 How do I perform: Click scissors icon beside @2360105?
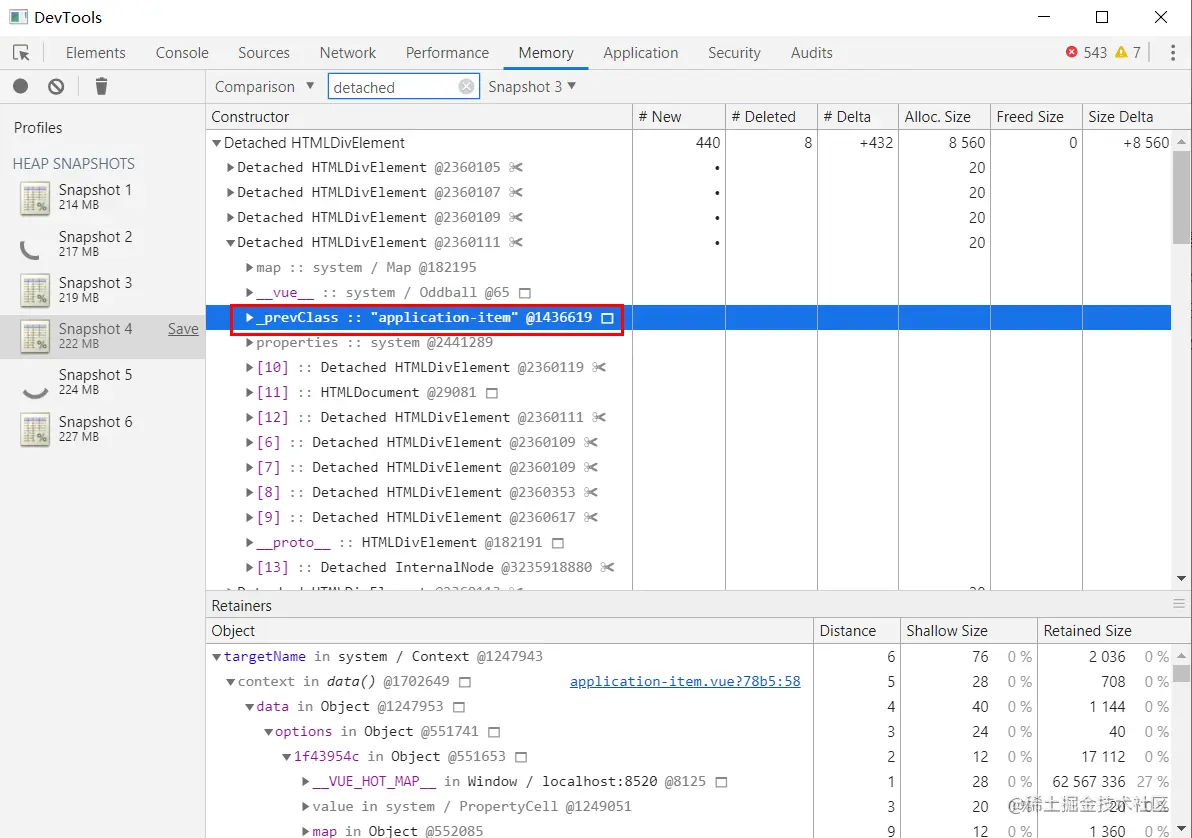[x=516, y=167]
